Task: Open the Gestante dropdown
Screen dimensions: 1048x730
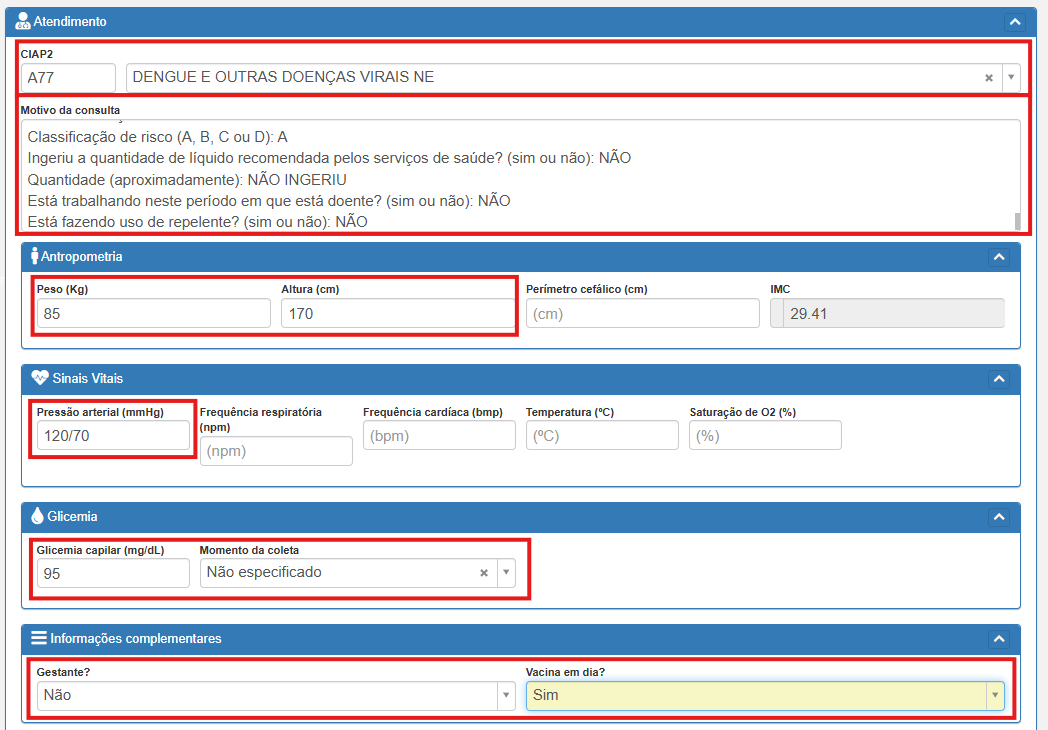Action: (x=506, y=696)
